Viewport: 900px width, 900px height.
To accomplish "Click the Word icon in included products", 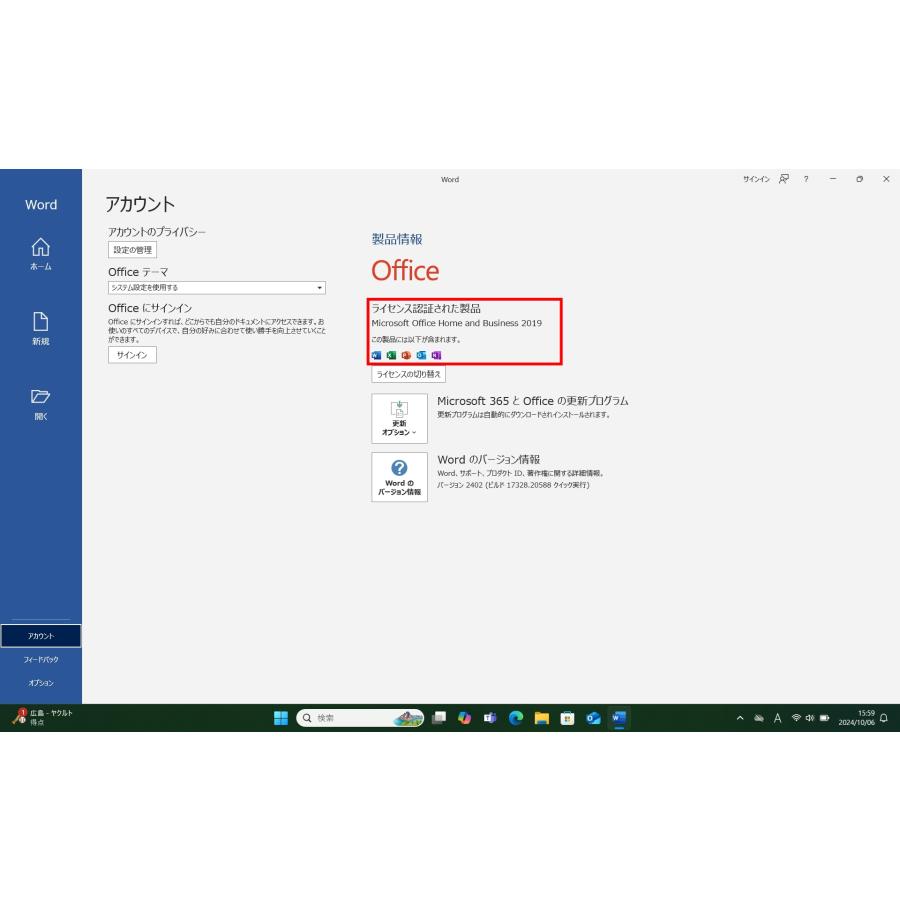I will click(x=377, y=355).
